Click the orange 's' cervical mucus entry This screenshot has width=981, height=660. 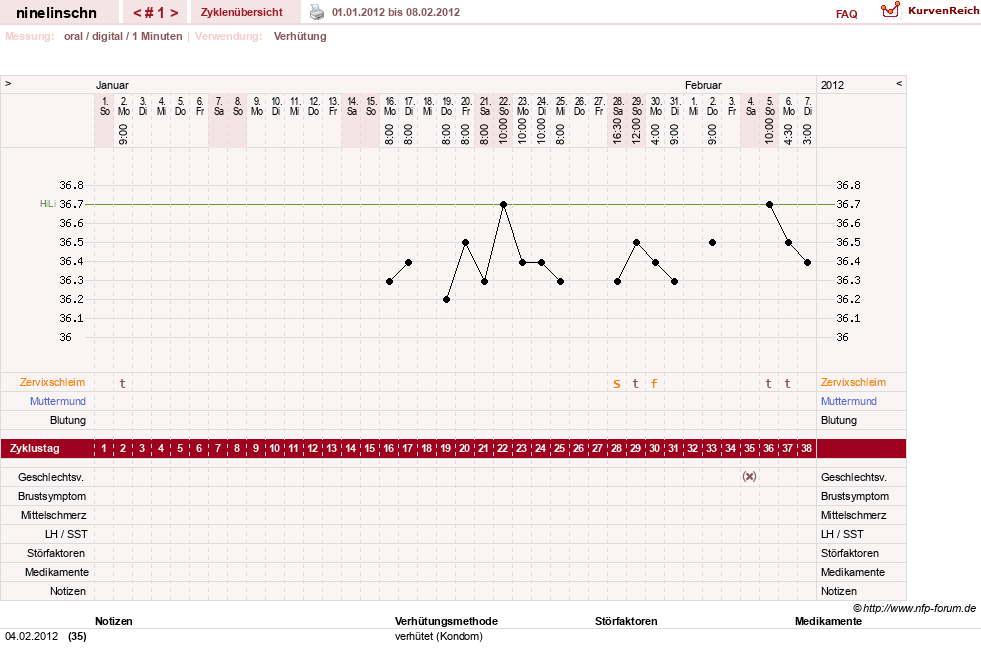[x=617, y=383]
